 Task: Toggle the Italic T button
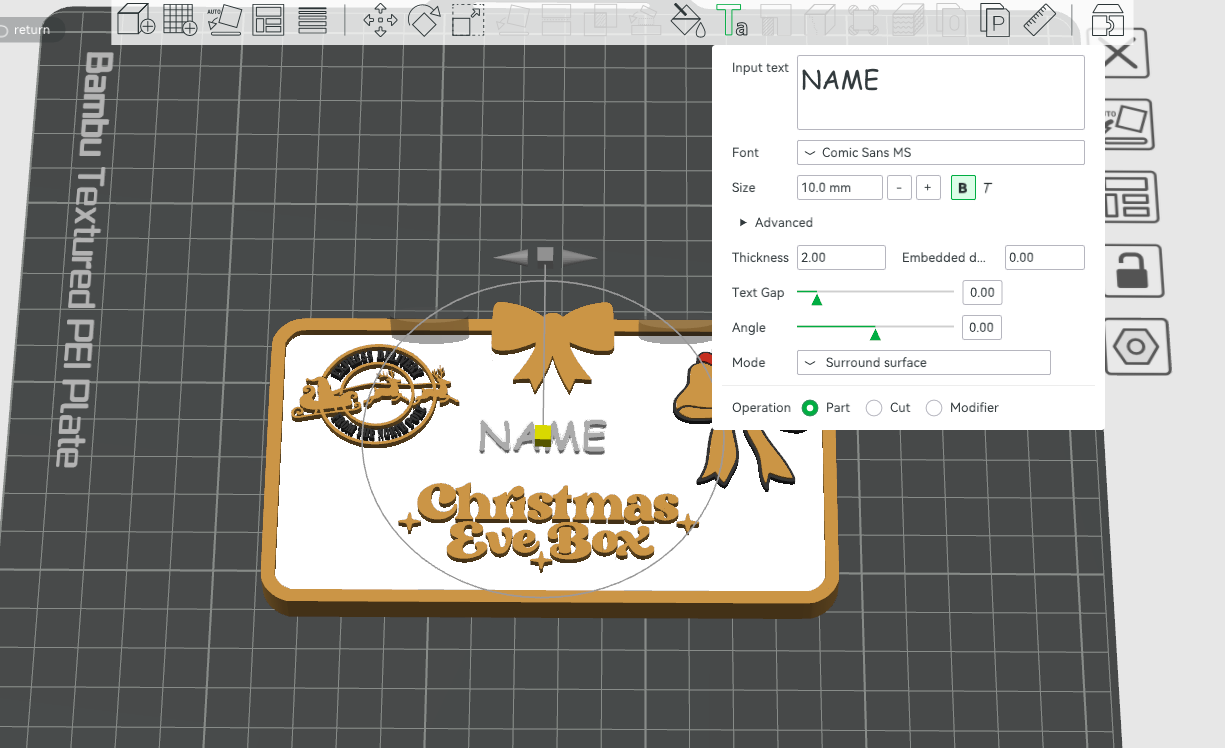(988, 188)
